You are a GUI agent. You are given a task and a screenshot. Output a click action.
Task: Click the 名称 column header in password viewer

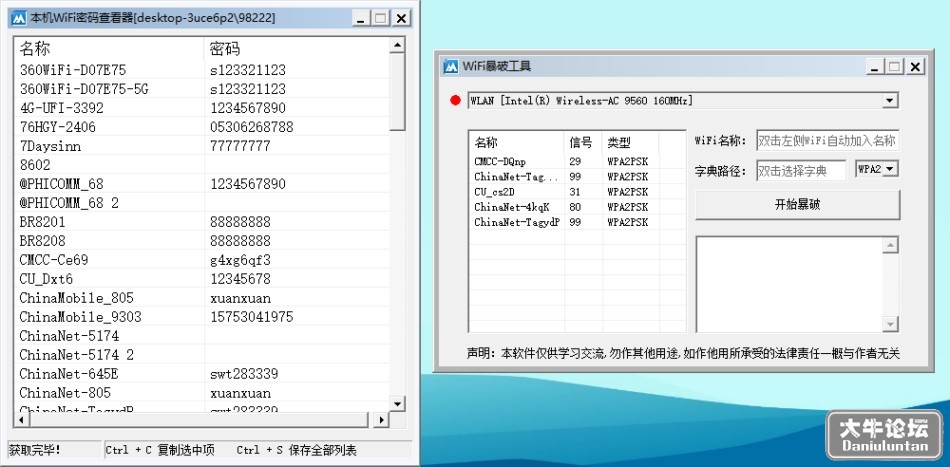(x=109, y=48)
